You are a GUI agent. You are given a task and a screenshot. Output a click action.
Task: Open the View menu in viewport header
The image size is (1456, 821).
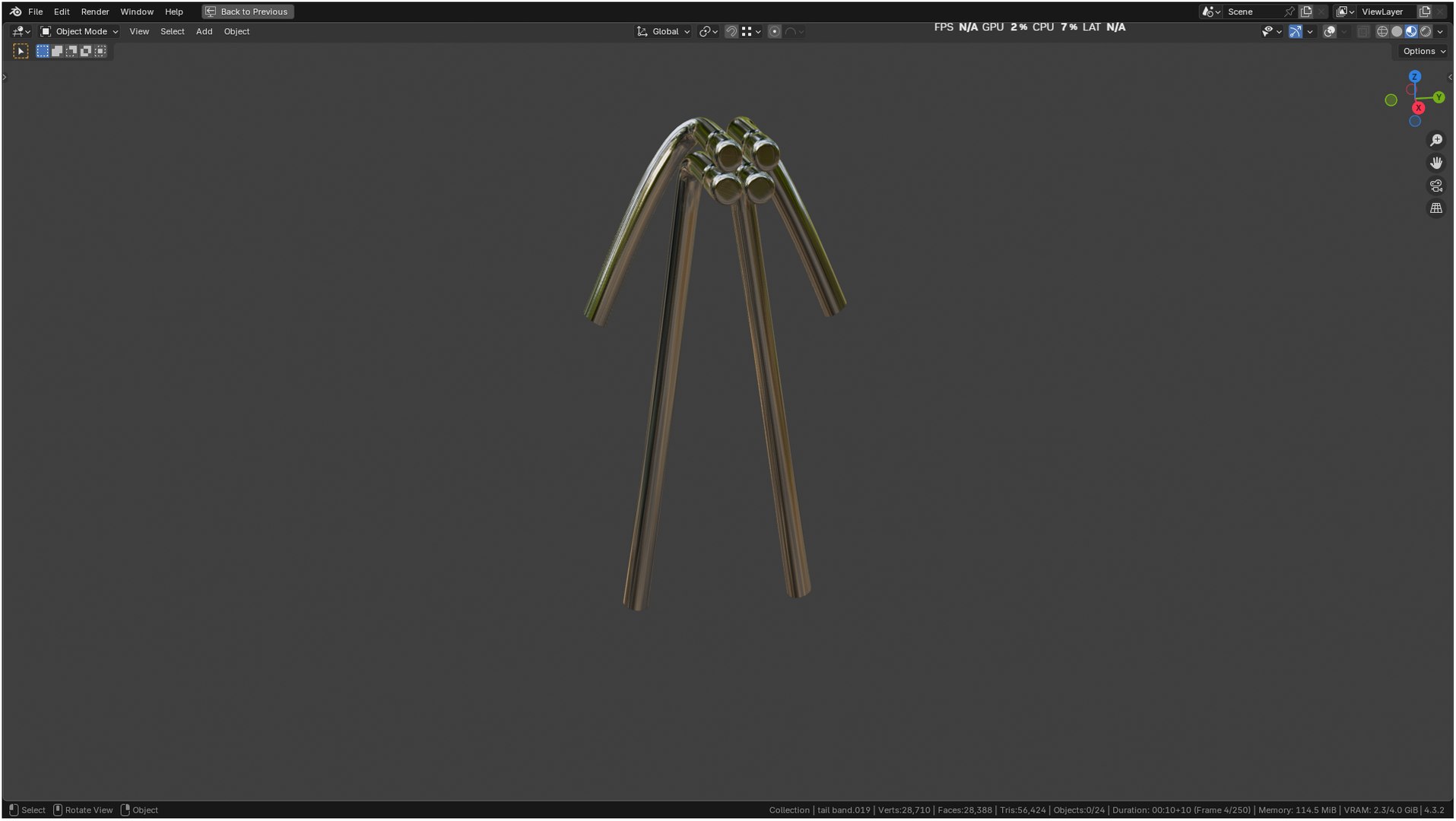[x=139, y=31]
